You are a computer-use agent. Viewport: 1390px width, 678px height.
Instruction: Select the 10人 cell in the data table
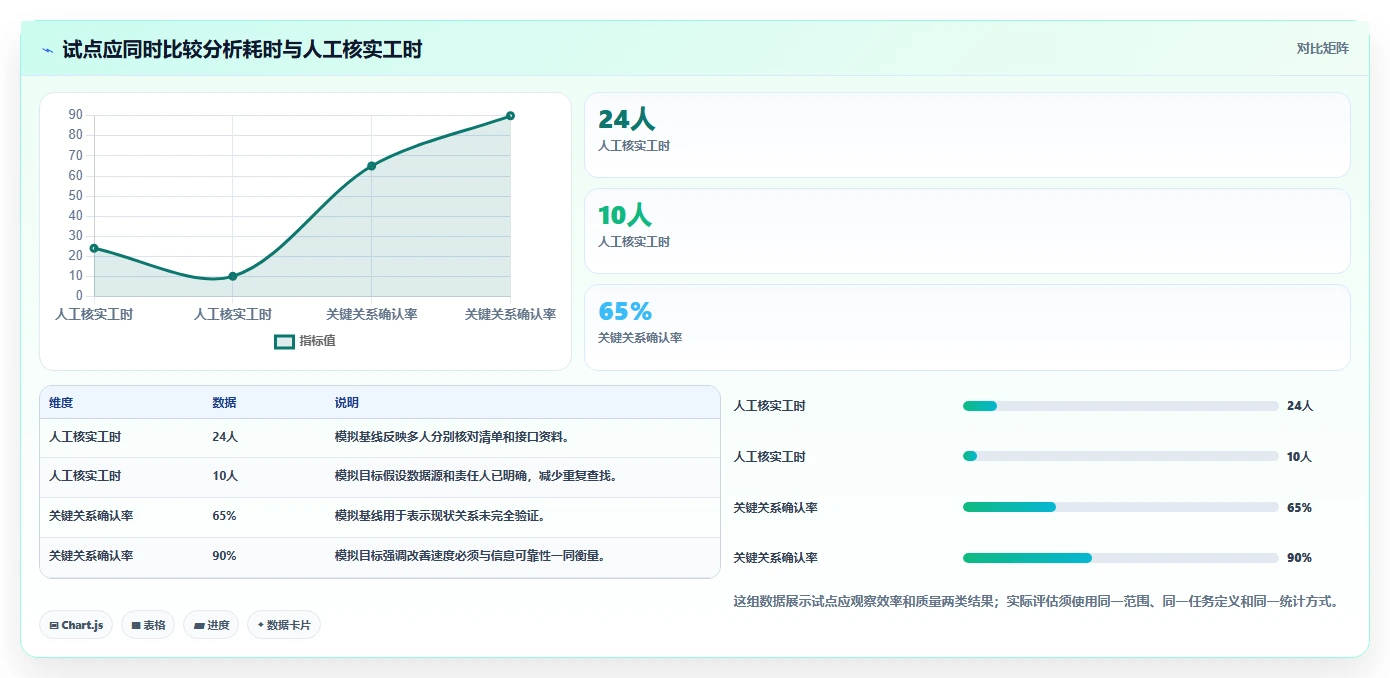click(x=225, y=476)
